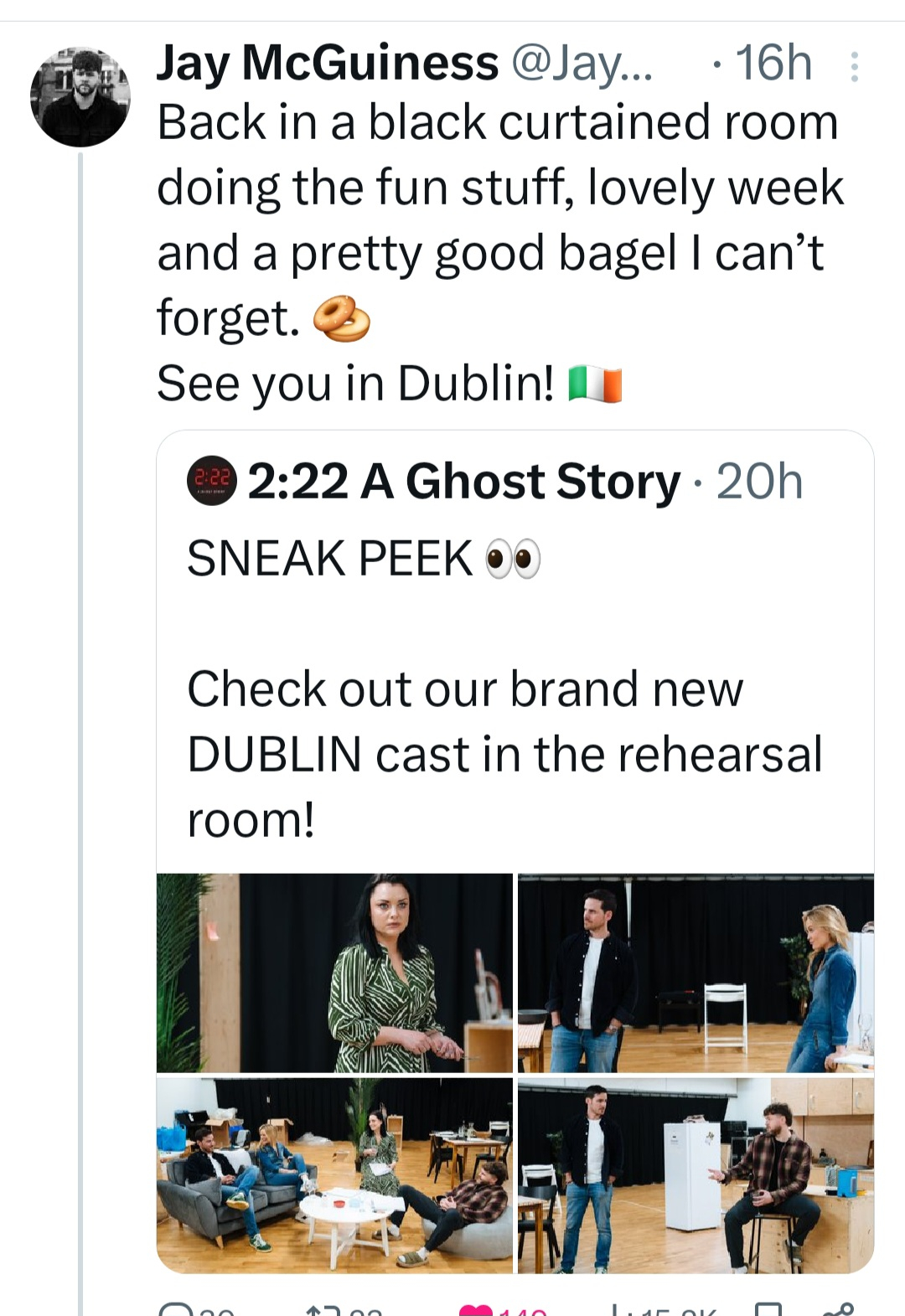Open the quoted 2:22 A Ghost Story account name
Viewport: 905px width, 1316px height.
pyautogui.click(x=463, y=482)
